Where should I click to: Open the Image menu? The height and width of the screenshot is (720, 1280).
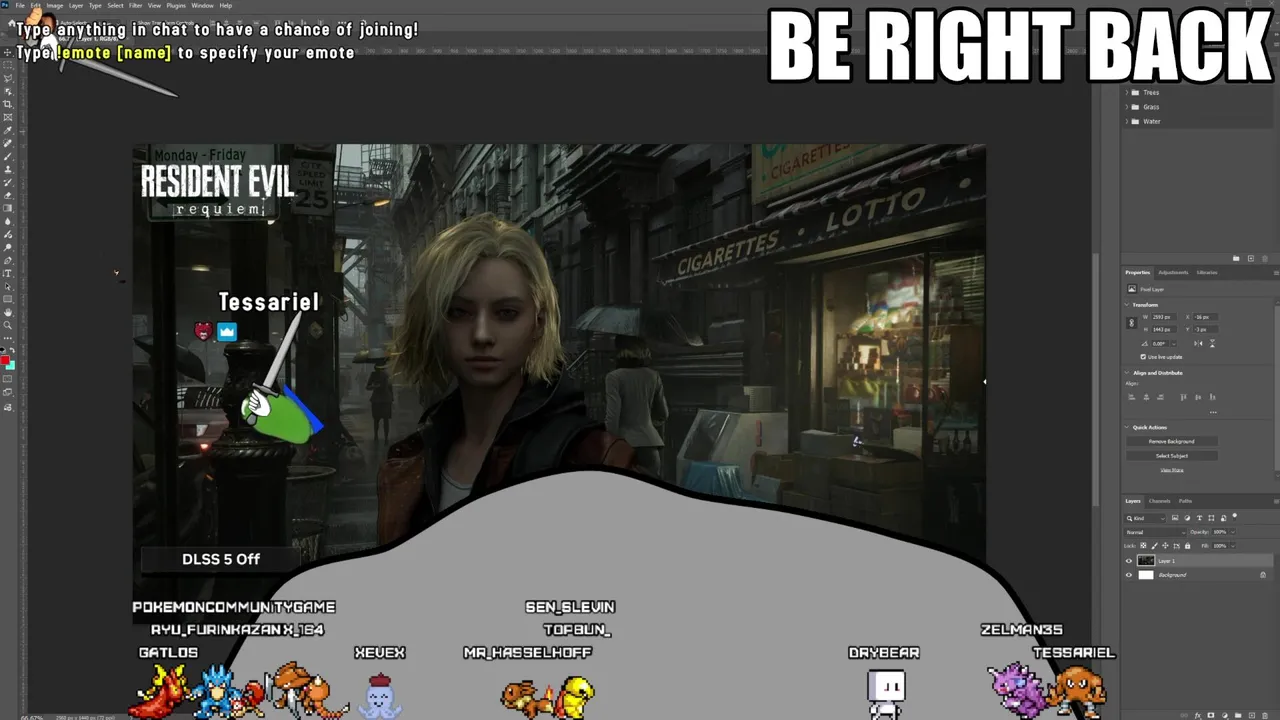[x=54, y=5]
